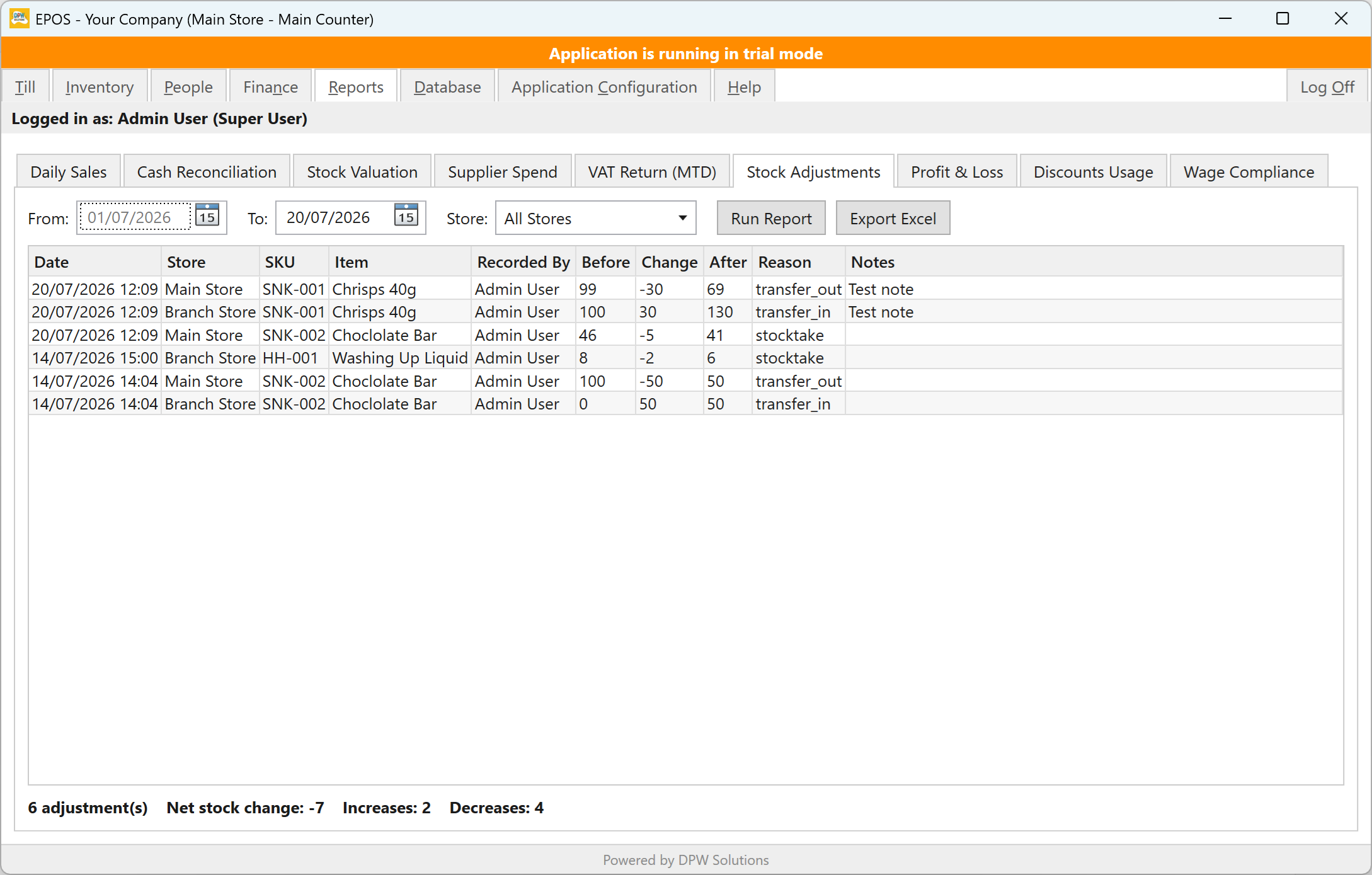Sort by the Change column header

669,262
